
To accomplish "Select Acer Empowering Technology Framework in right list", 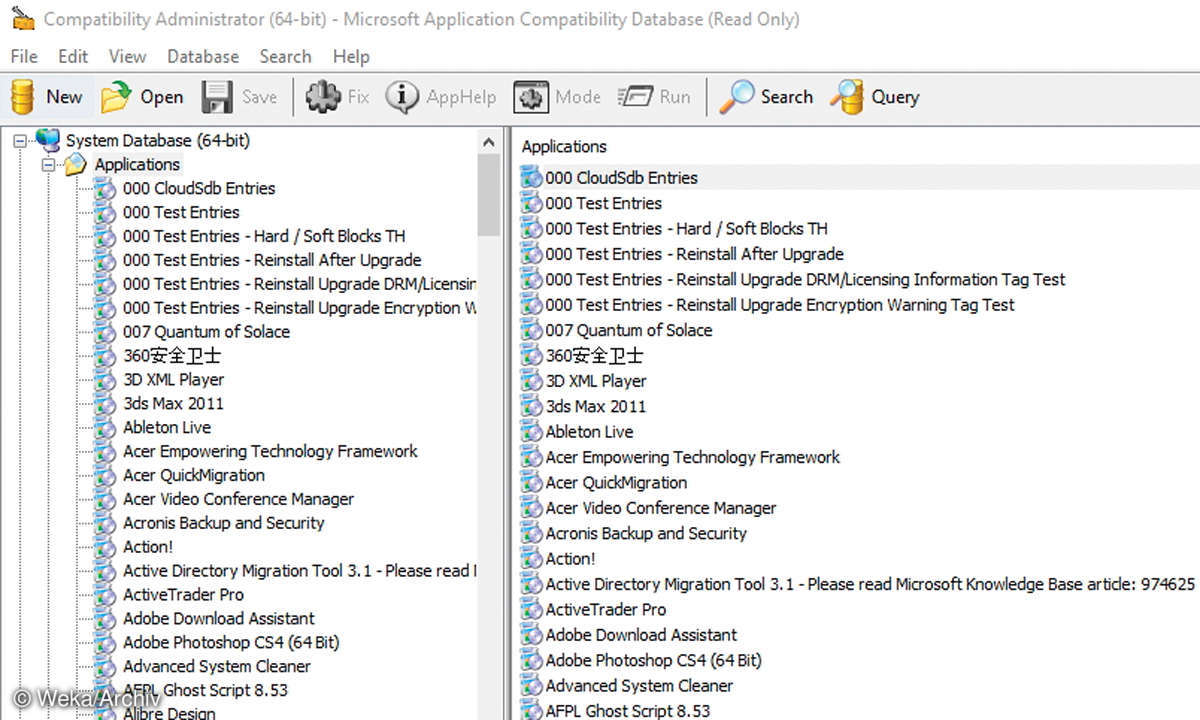I will pos(693,457).
